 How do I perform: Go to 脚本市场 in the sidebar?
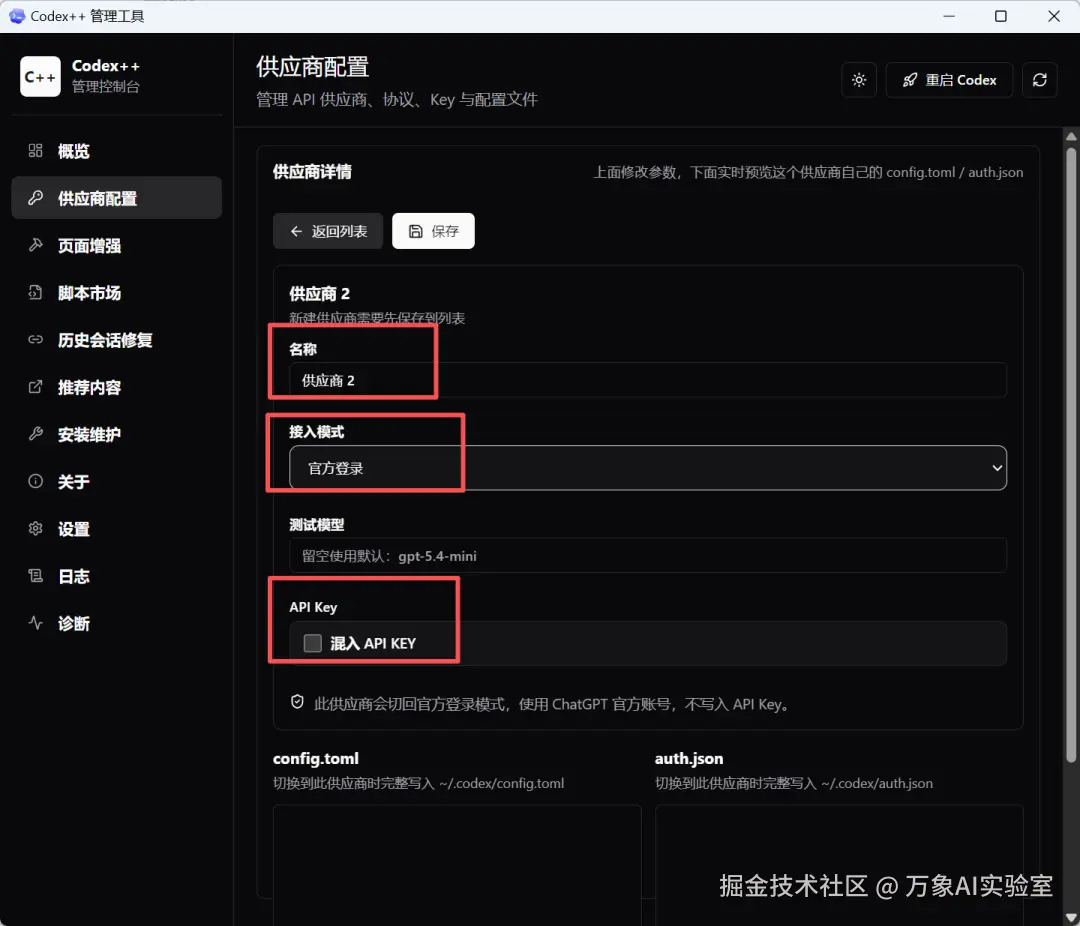pyautogui.click(x=116, y=293)
